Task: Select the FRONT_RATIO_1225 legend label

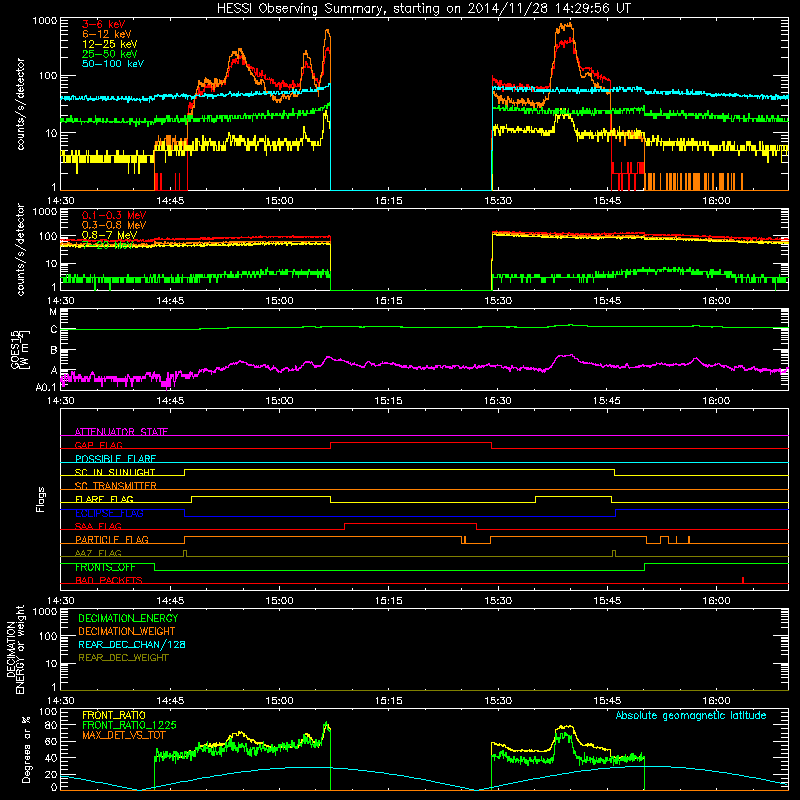Action: click(x=129, y=726)
